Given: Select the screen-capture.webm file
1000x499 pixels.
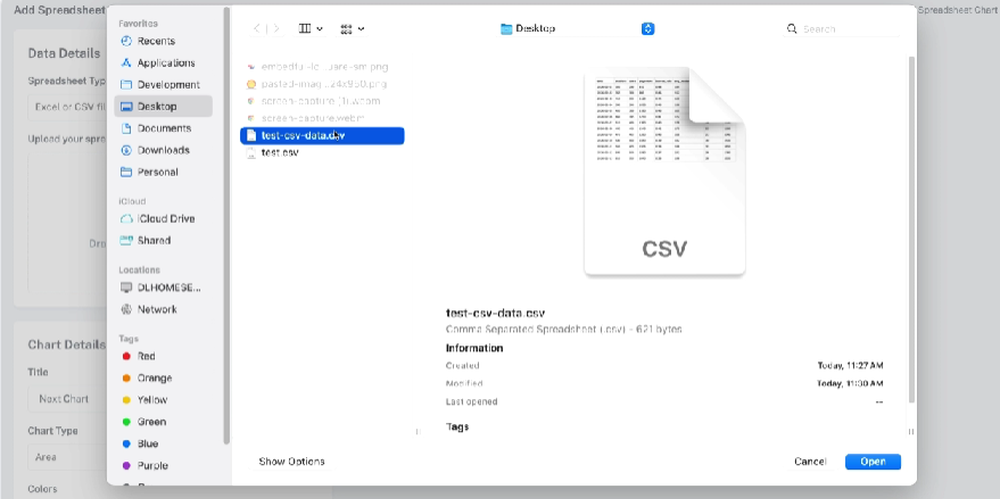Looking at the screenshot, I should (x=322, y=118).
